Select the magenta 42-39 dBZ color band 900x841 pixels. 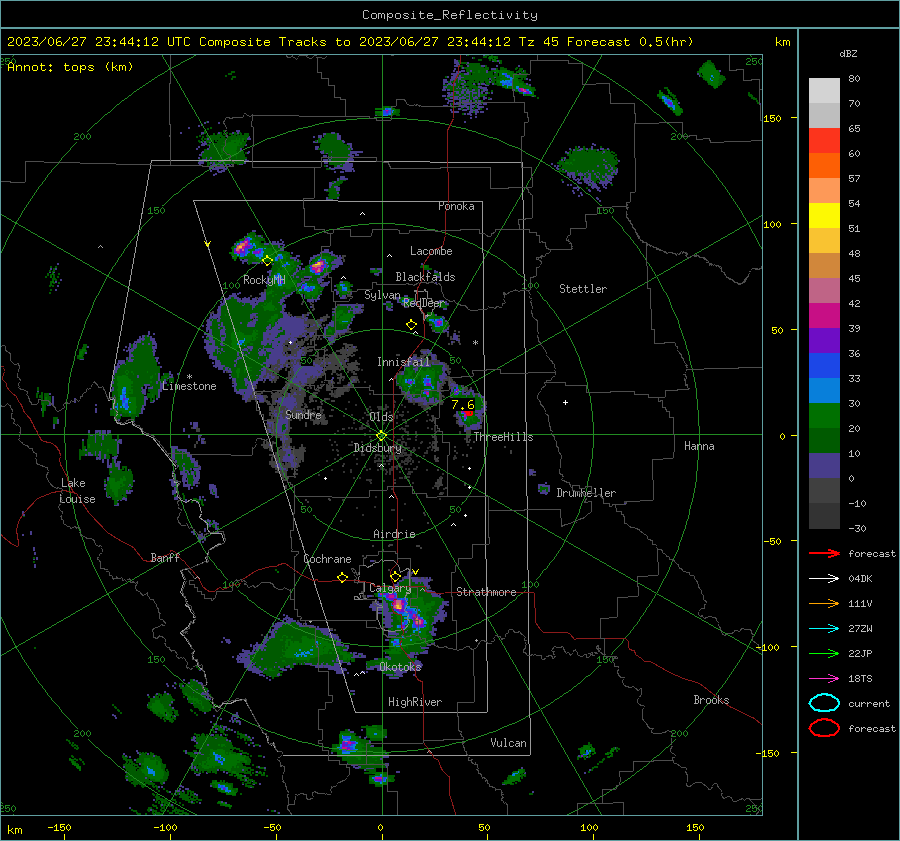click(x=824, y=315)
